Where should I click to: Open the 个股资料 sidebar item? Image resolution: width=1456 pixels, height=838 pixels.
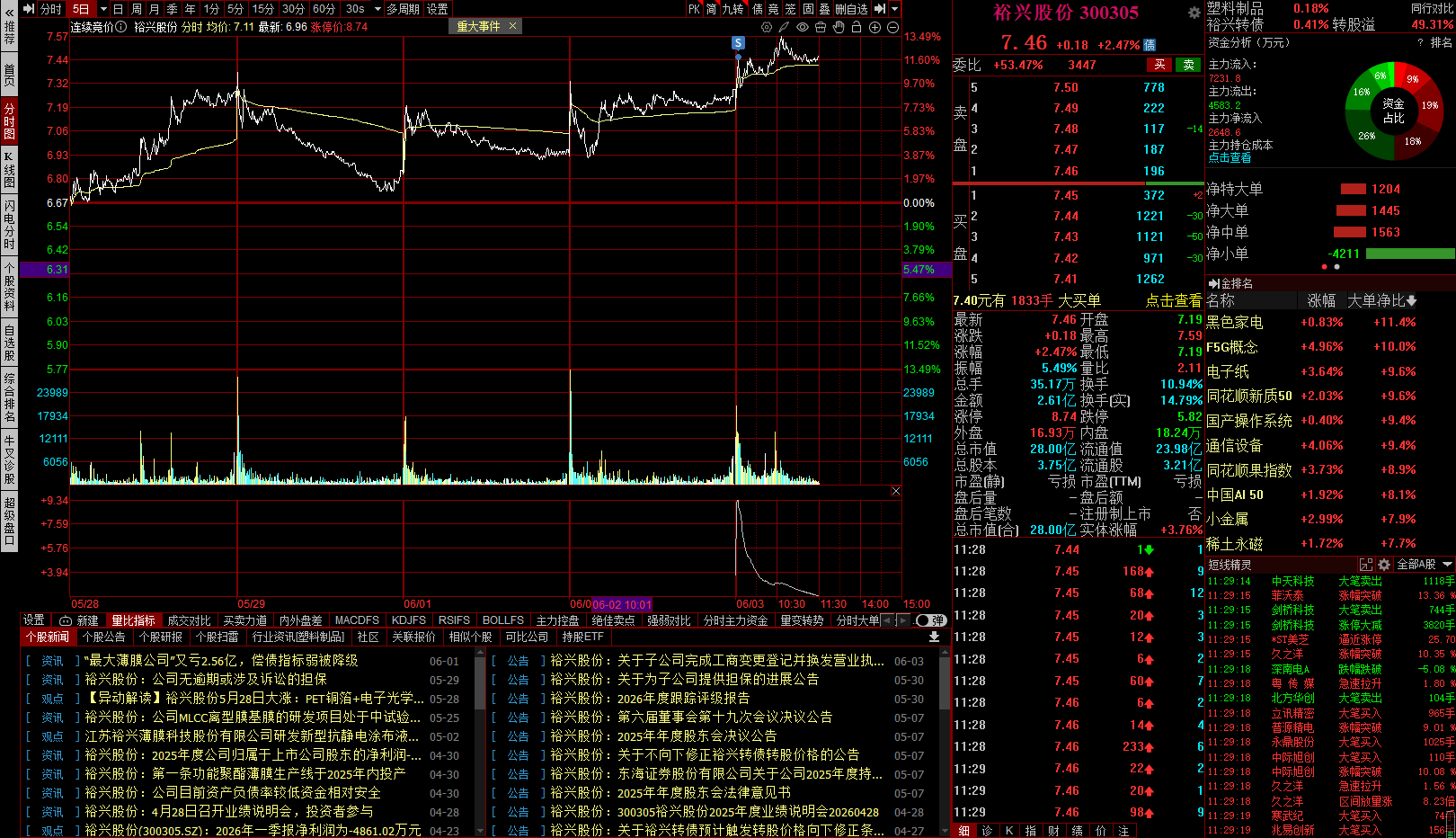(x=9, y=287)
